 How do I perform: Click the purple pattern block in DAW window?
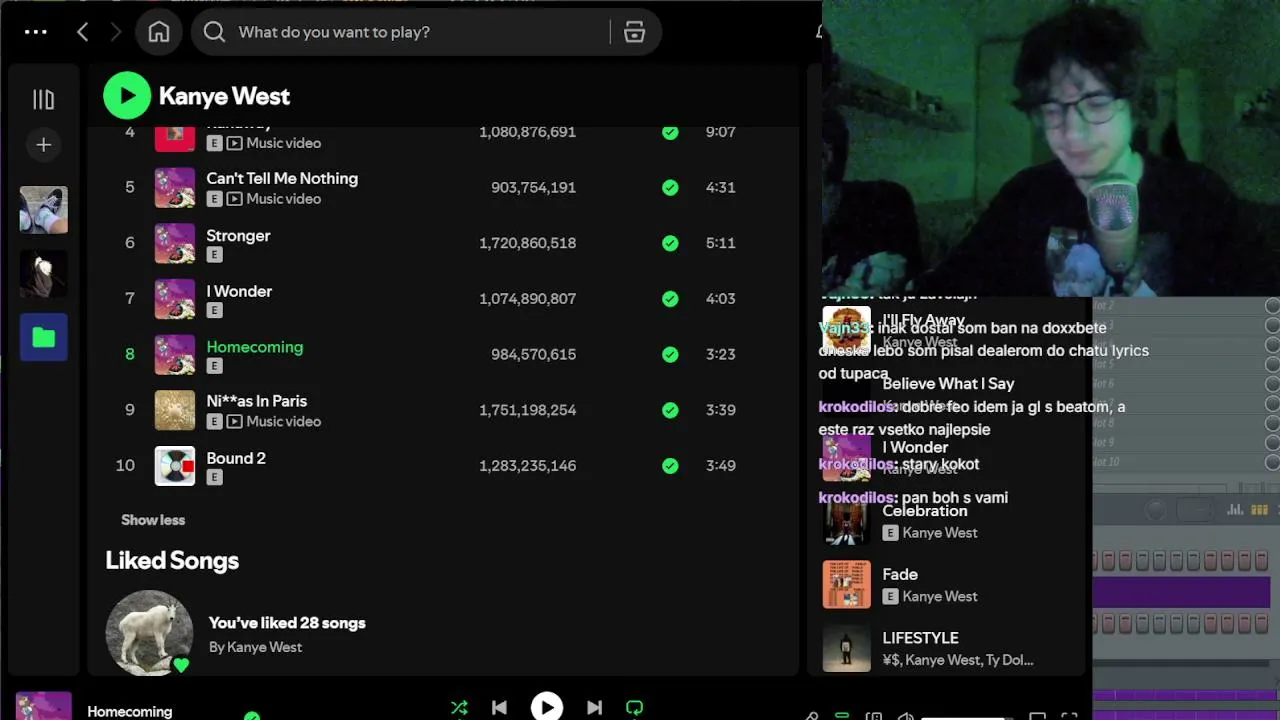pos(1181,593)
